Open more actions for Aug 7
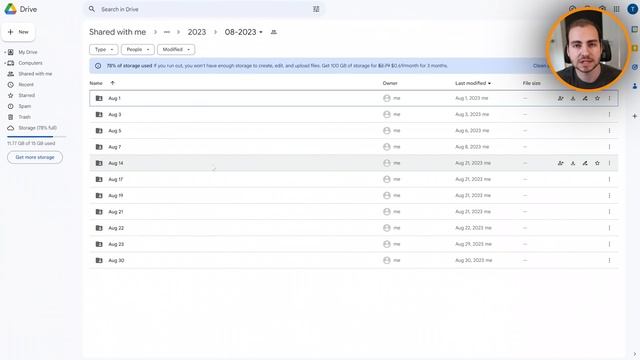640x360 pixels. click(x=609, y=147)
